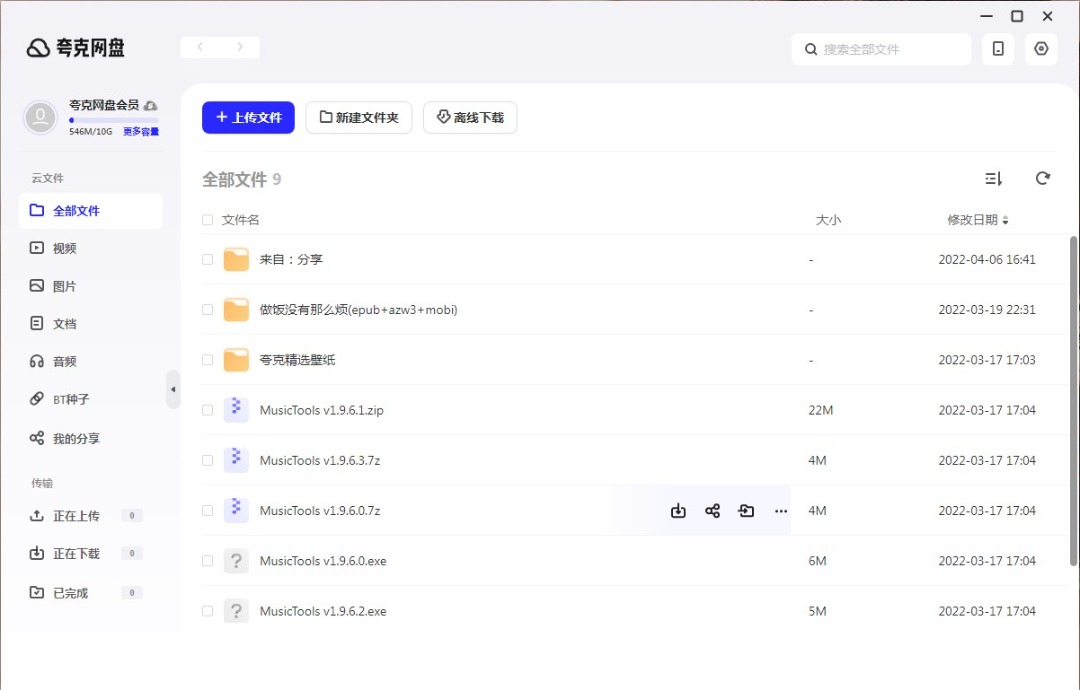Refresh the file list
This screenshot has width=1080, height=690.
(x=1043, y=178)
